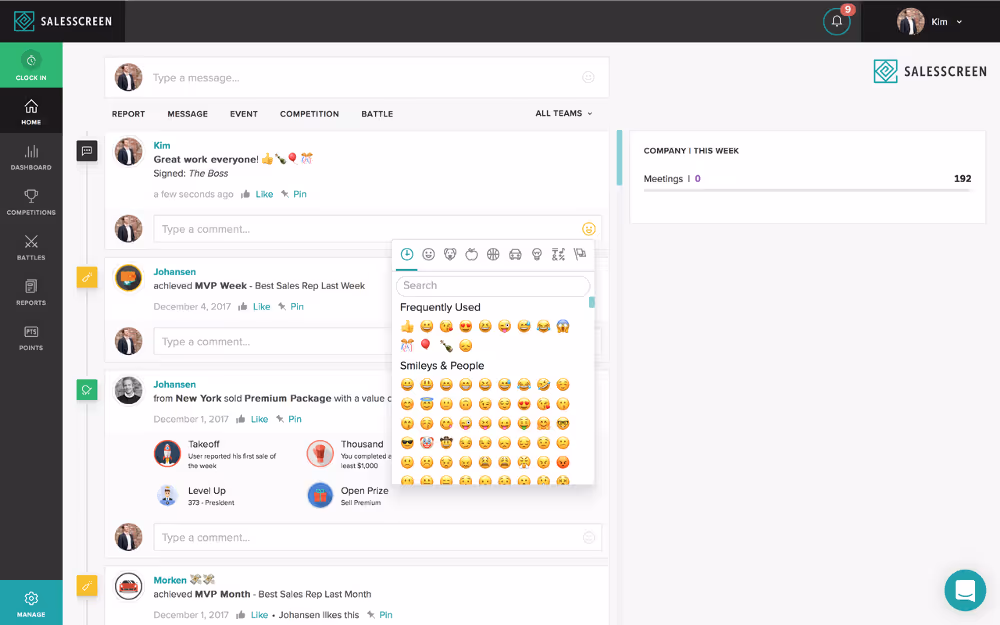Select the Battle feed tab
Image resolution: width=1000 pixels, height=625 pixels.
coord(377,114)
